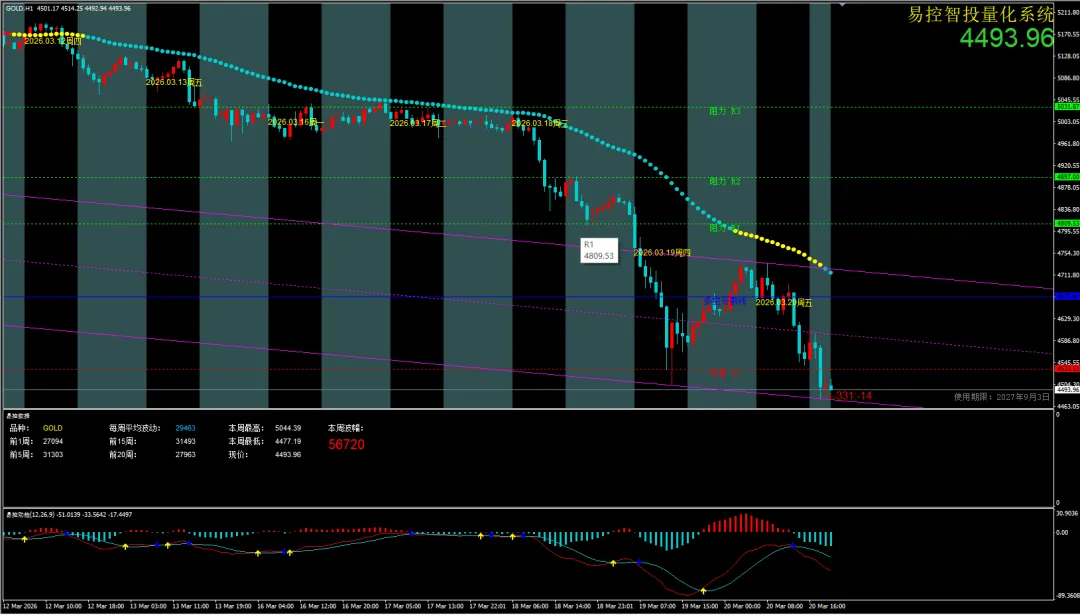This screenshot has height=615, width=1080.
Task: Select the 2026.03.12 周四 date label
Action: [x=52, y=41]
